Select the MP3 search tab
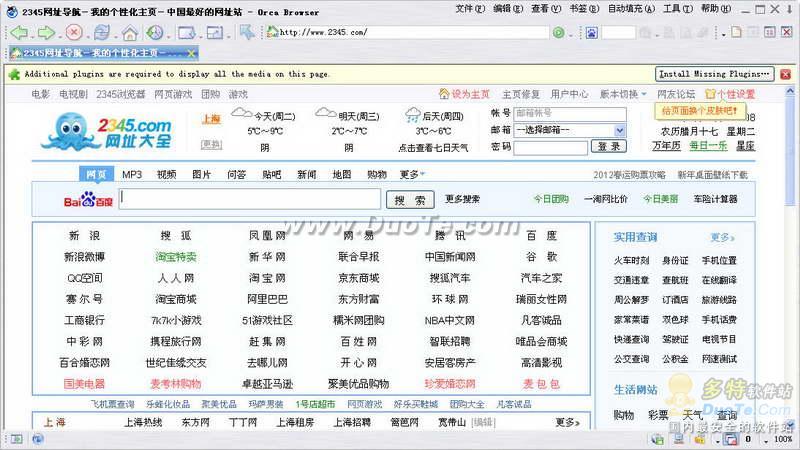The image size is (800, 450). [132, 174]
